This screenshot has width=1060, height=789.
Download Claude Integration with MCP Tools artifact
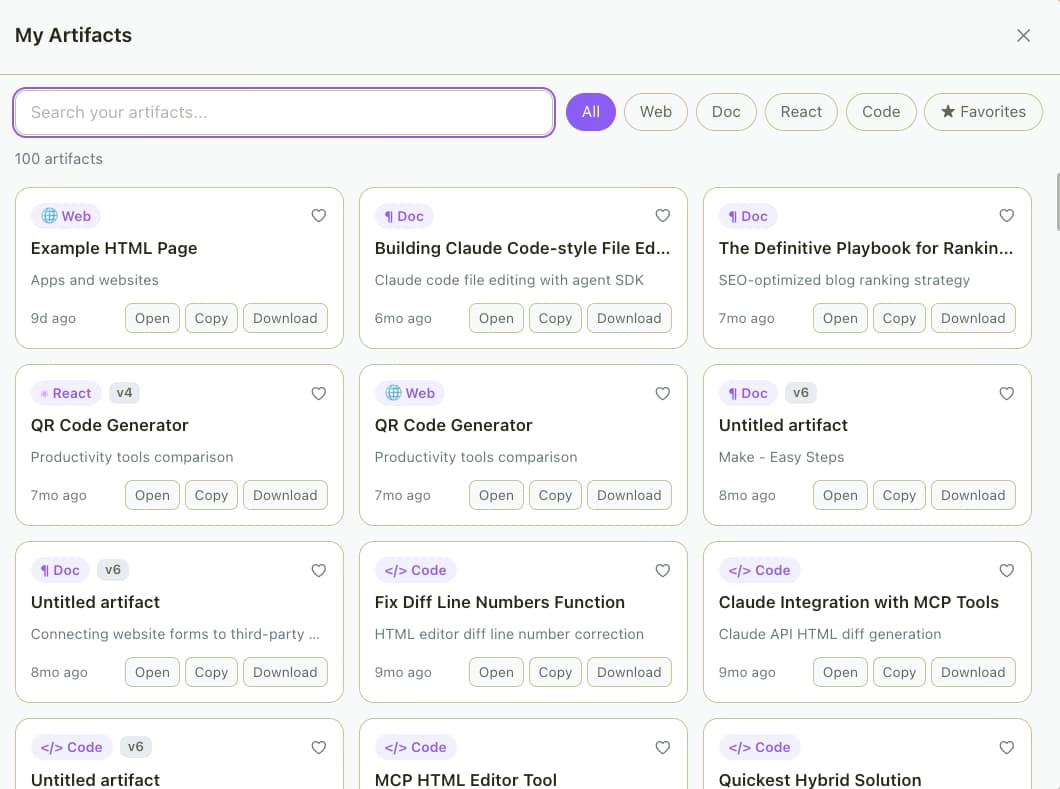[x=973, y=673]
